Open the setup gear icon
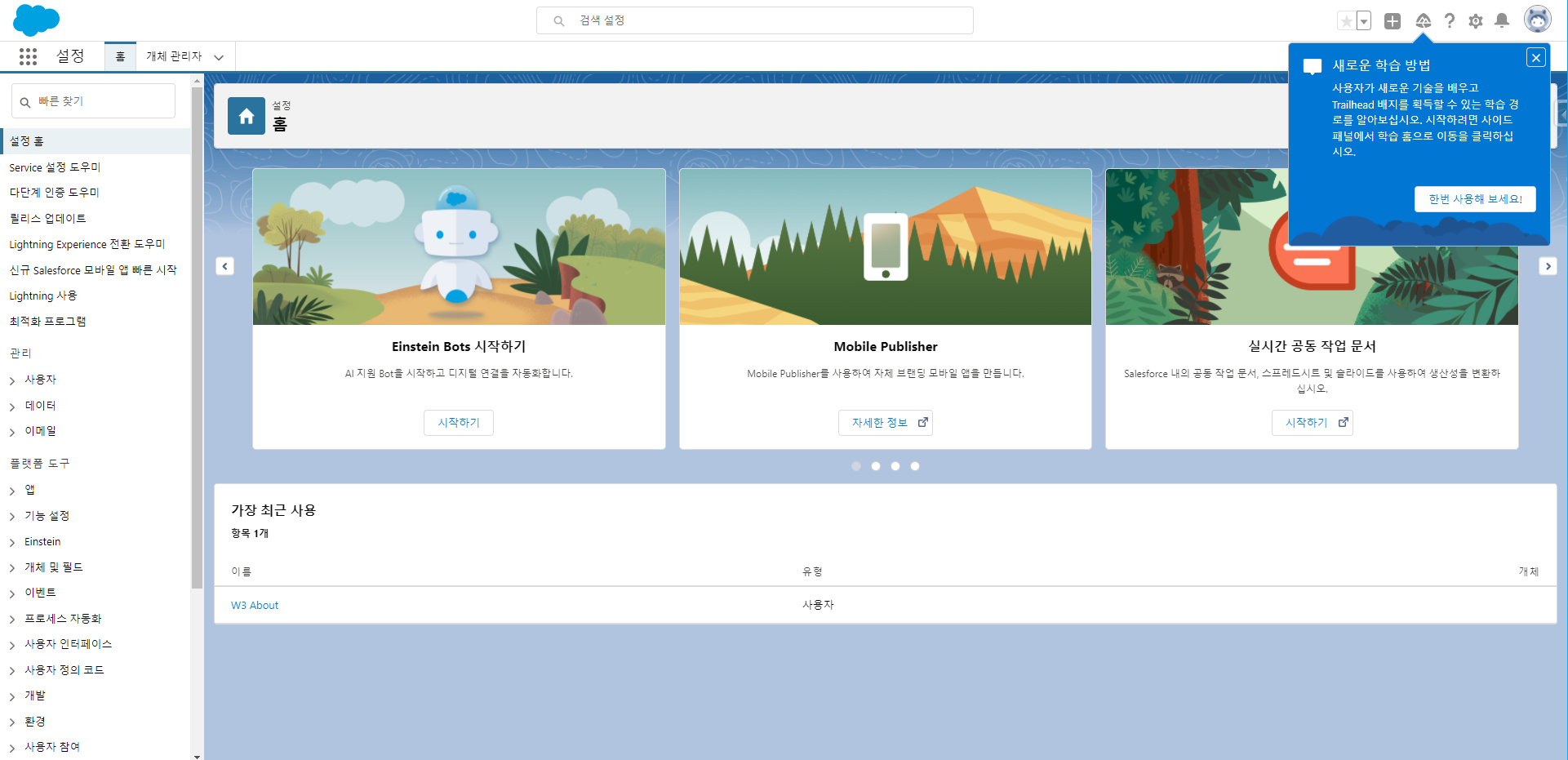Viewport: 1568px width, 760px height. (x=1476, y=21)
